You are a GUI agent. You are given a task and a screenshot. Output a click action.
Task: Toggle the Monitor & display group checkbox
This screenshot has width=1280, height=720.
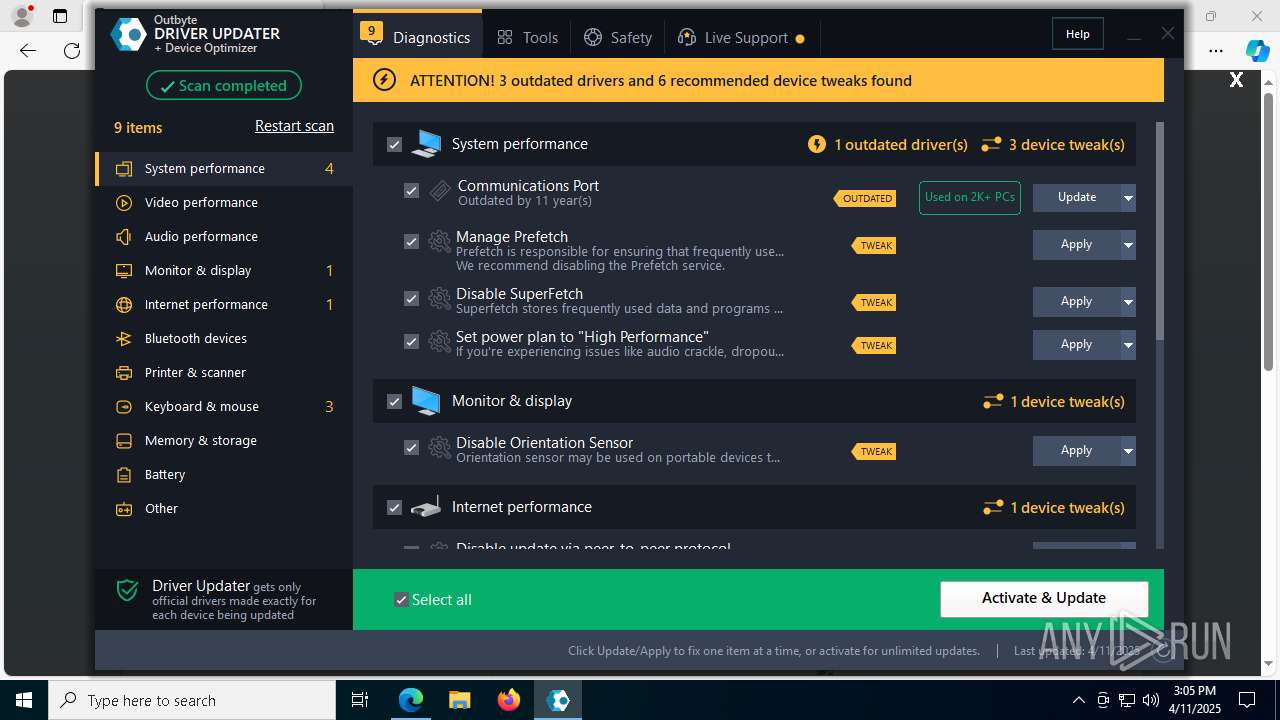pos(394,401)
